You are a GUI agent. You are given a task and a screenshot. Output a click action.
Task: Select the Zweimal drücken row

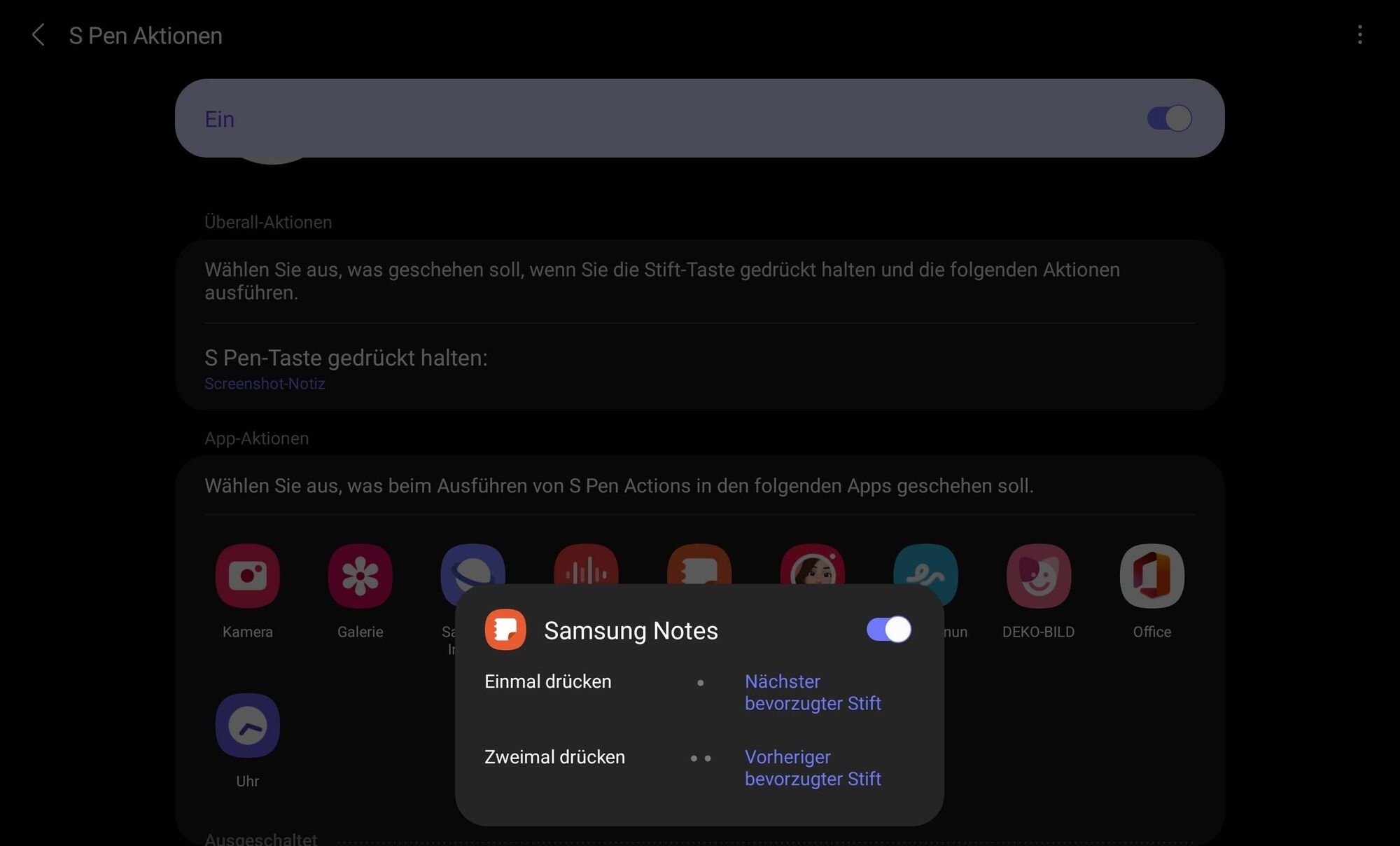pyautogui.click(x=699, y=768)
